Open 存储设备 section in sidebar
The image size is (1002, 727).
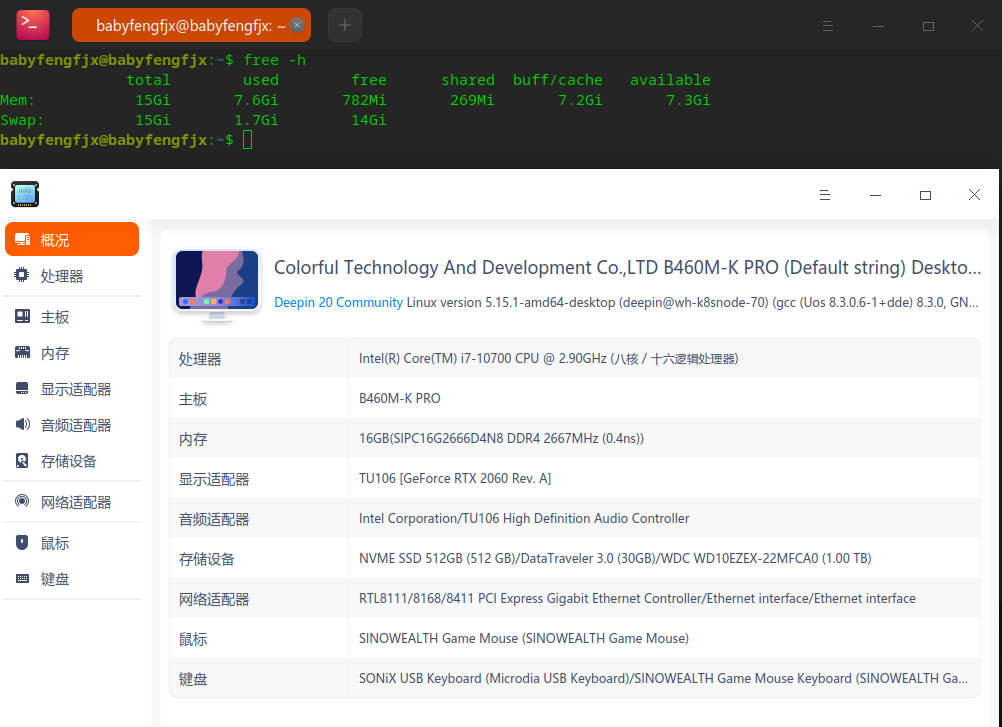[x=72, y=461]
